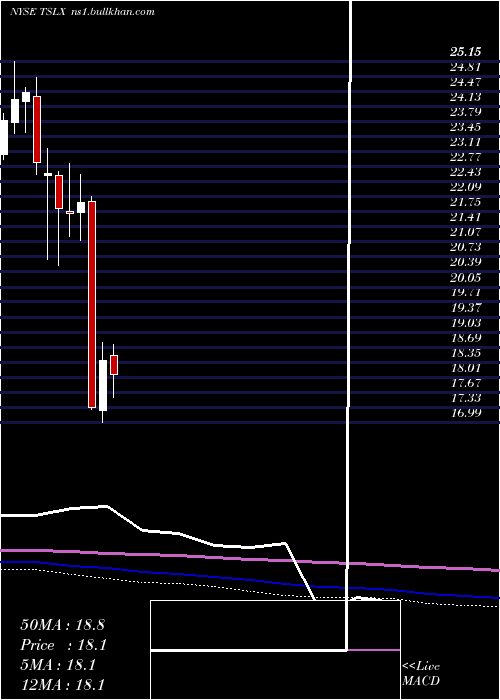The width and height of the screenshot is (500, 700).
Task: Click the 23.79 price label
Action: pos(465,112)
